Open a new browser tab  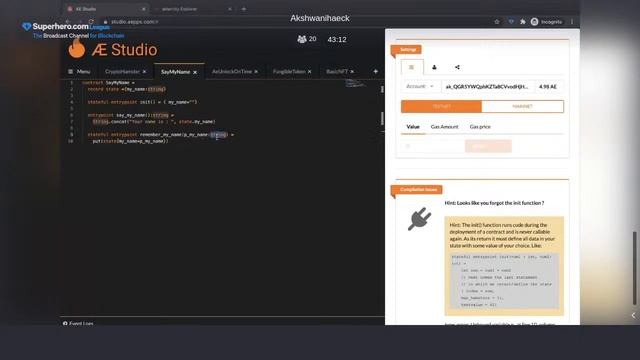[x=244, y=9]
